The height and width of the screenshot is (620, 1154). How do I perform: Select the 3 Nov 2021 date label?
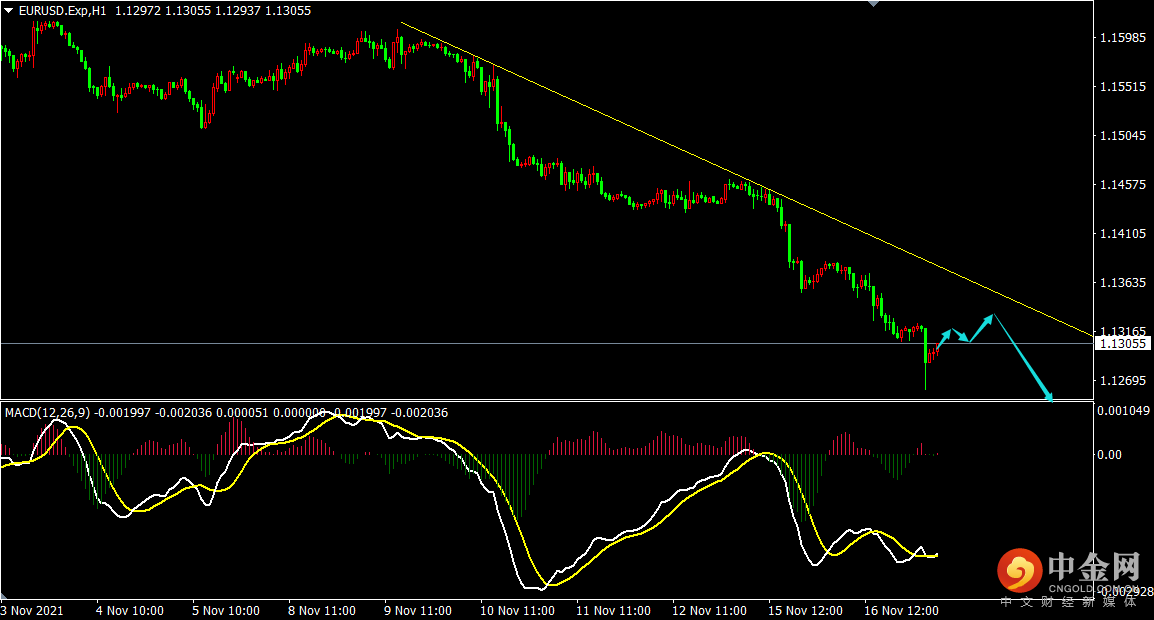33,610
